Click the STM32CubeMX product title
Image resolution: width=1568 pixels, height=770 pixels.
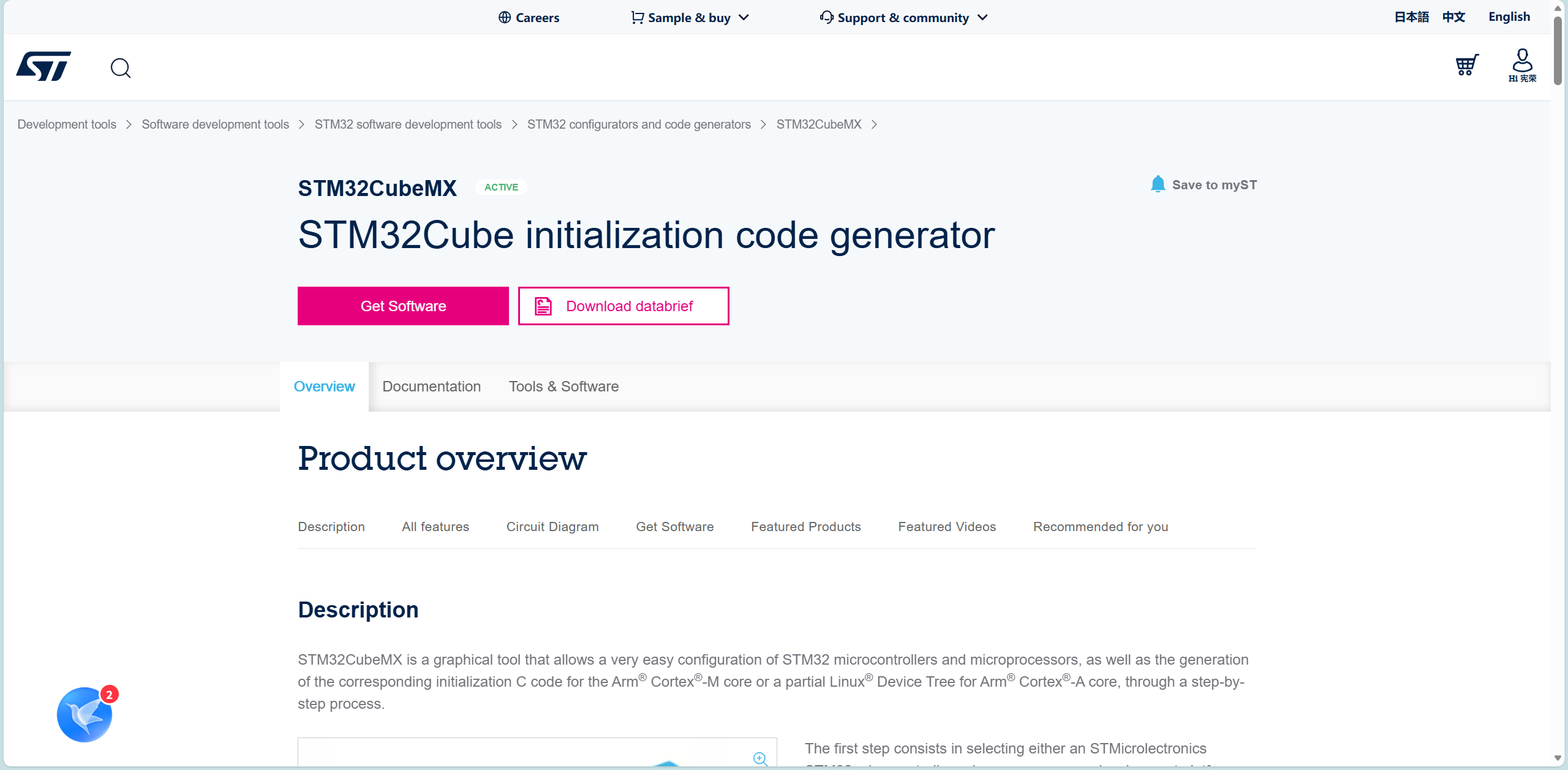377,188
